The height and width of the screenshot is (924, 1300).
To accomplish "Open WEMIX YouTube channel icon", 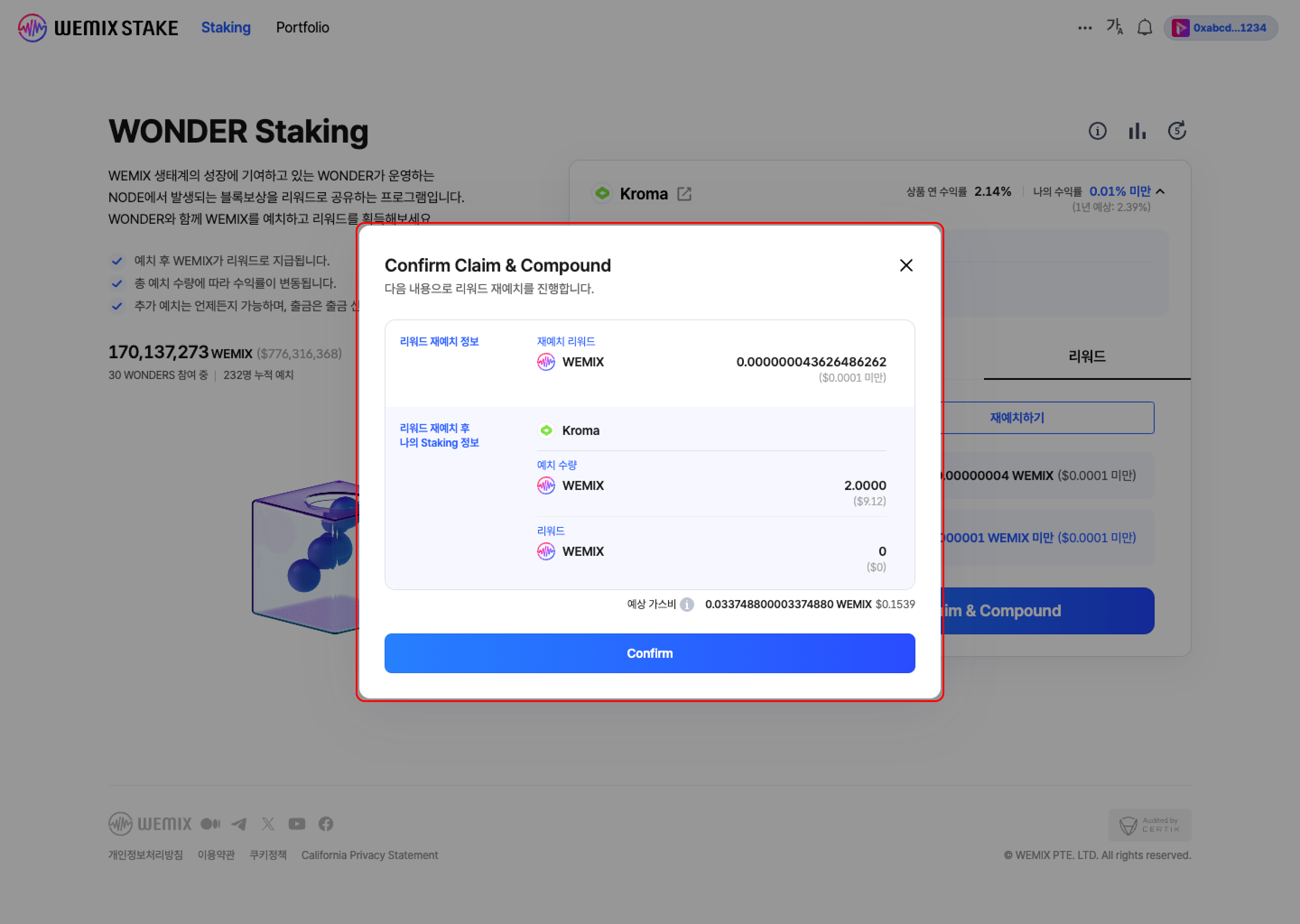I will click(297, 824).
